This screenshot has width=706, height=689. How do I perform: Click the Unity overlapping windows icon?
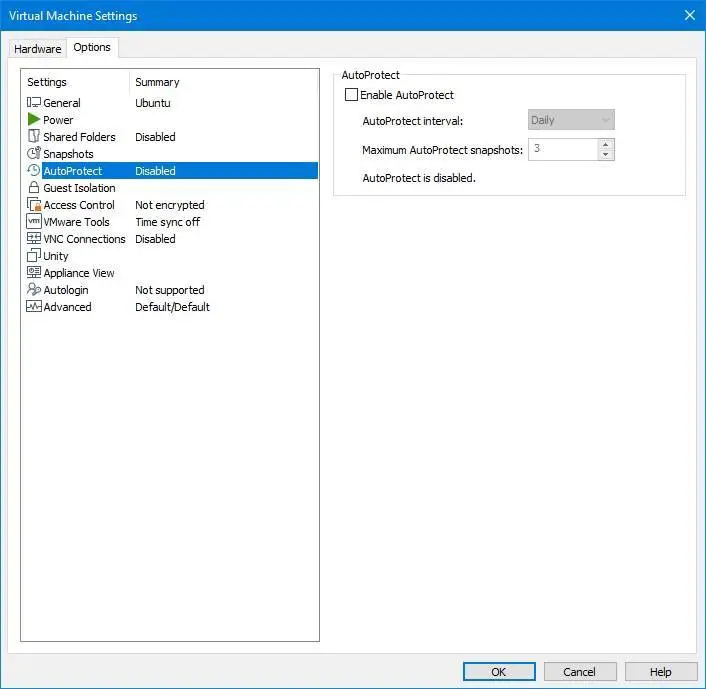(34, 255)
